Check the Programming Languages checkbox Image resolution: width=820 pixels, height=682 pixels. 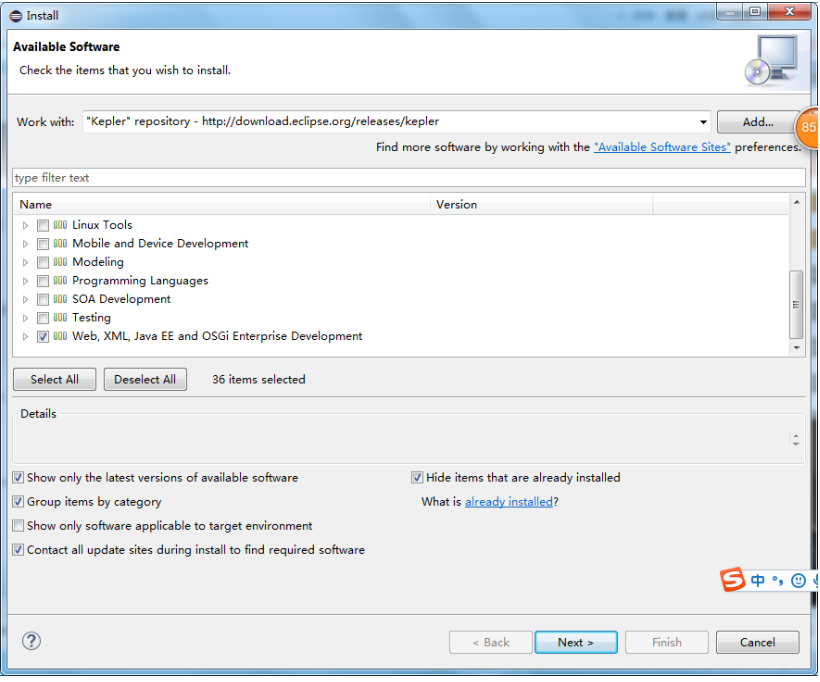(43, 281)
